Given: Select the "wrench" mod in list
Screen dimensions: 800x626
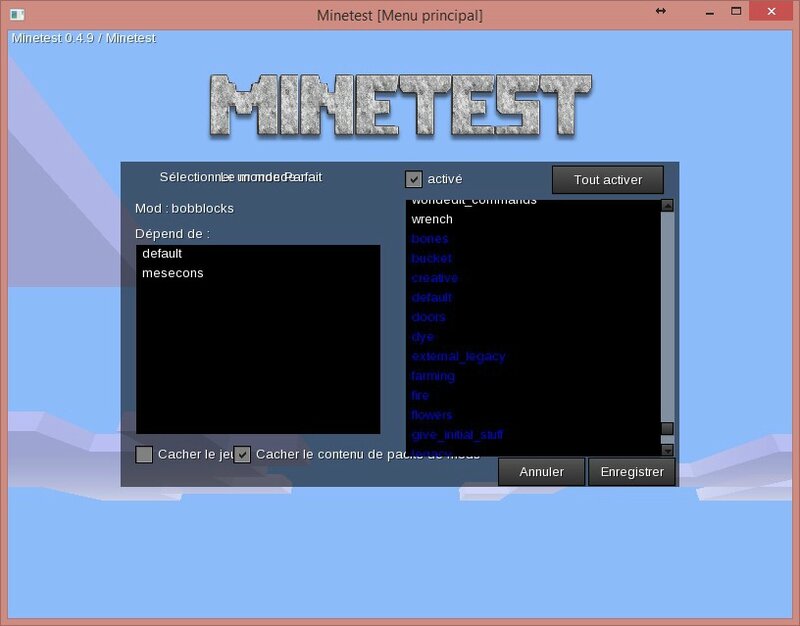Looking at the screenshot, I should click(432, 219).
